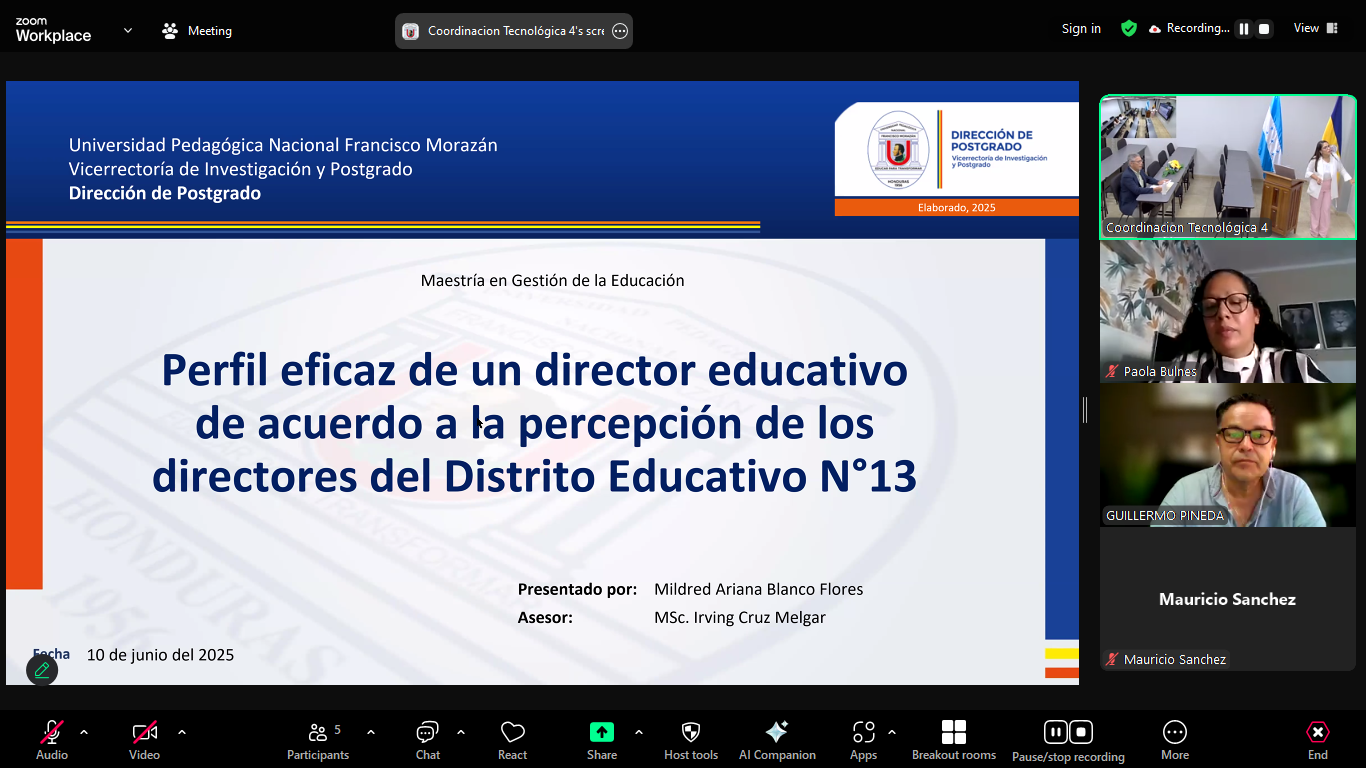
Task: Click Sign in link
Action: 1081,28
